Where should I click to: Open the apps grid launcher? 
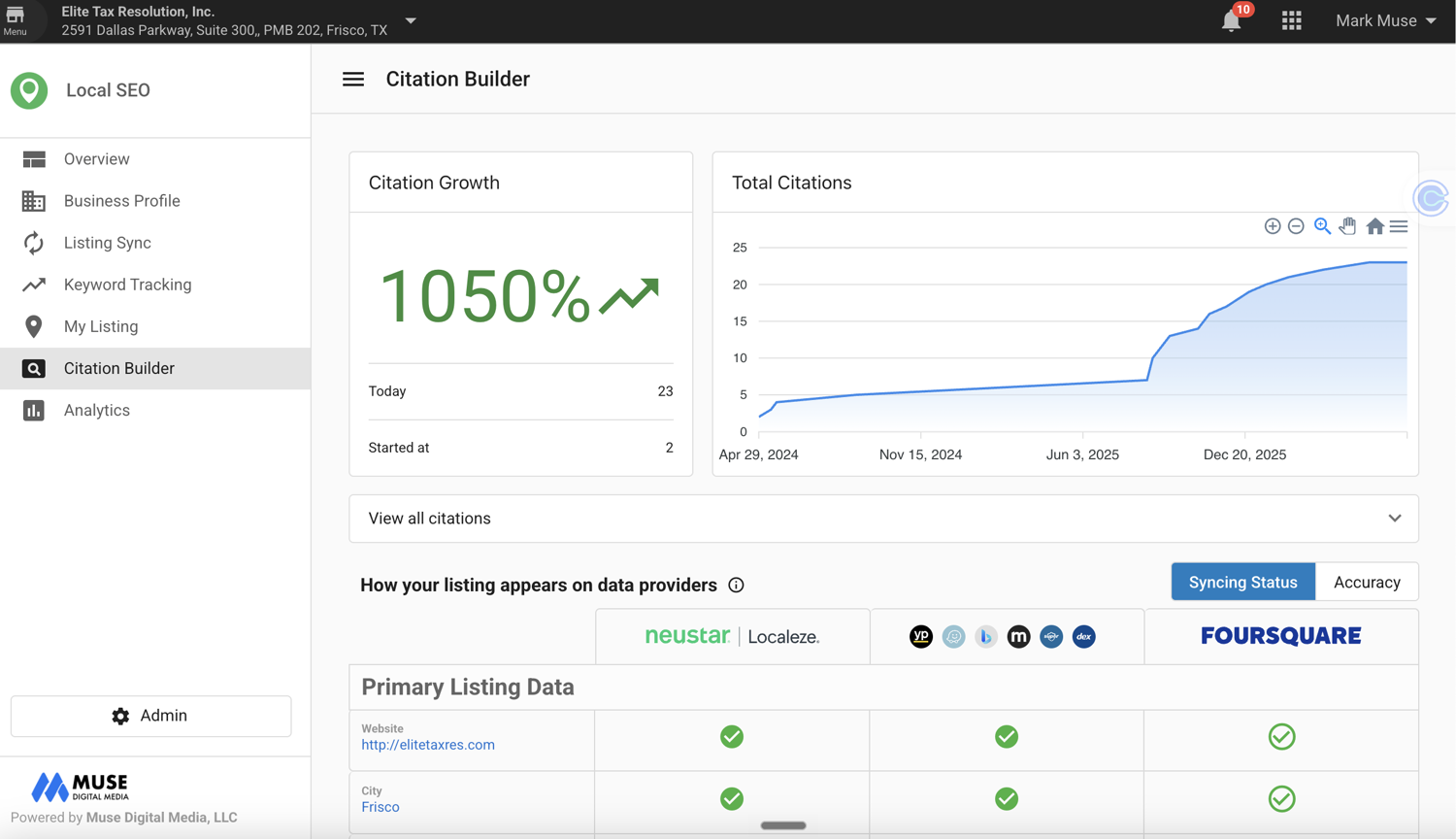click(1291, 20)
